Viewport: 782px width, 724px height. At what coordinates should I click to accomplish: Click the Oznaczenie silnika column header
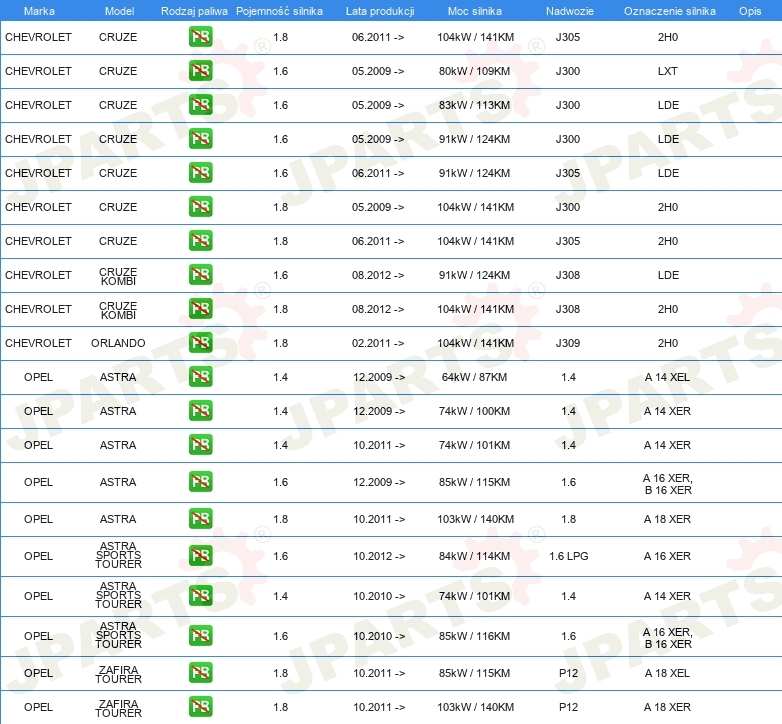[669, 10]
